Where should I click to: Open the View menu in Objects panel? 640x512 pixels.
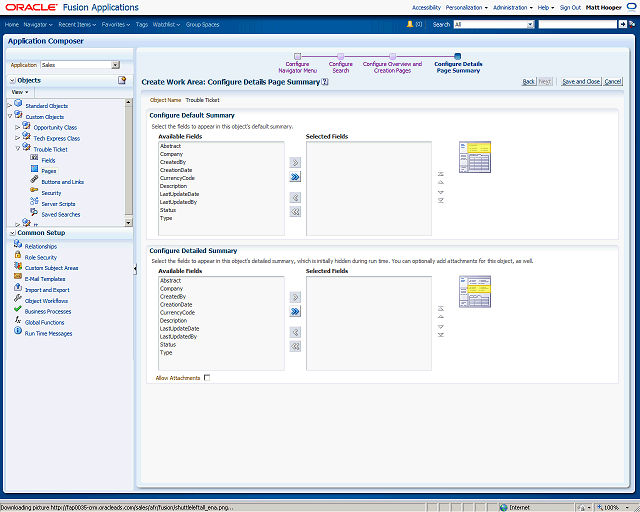point(20,92)
